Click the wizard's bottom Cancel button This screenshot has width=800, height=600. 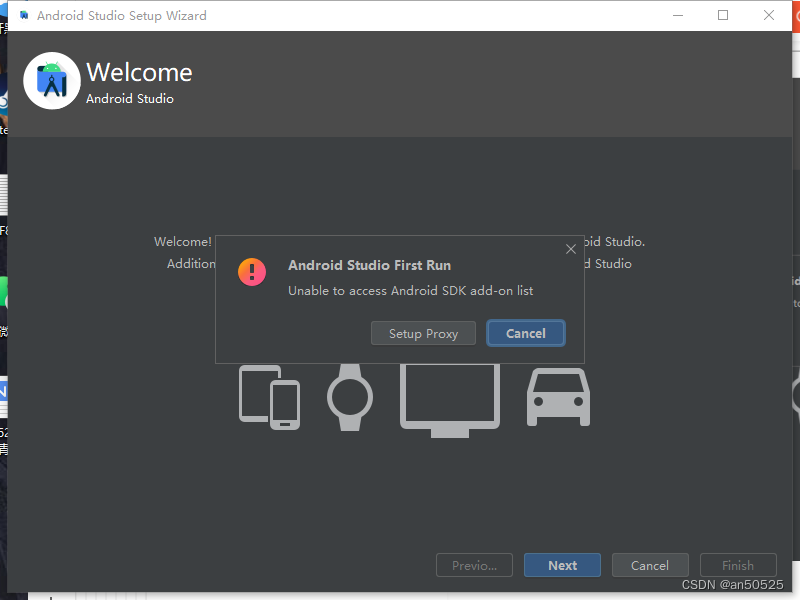(650, 565)
